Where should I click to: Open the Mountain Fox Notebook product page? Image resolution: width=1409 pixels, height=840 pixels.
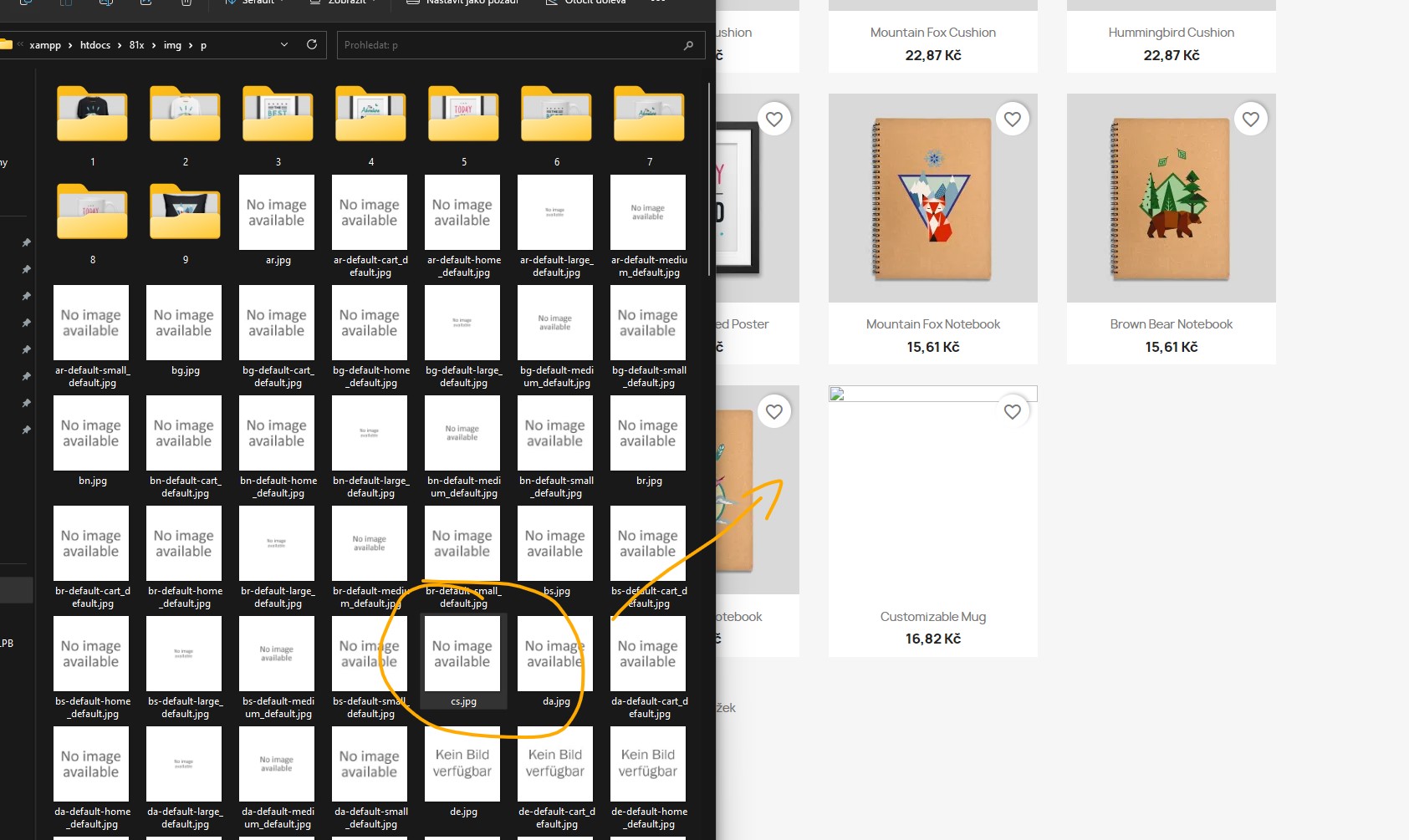tap(932, 324)
